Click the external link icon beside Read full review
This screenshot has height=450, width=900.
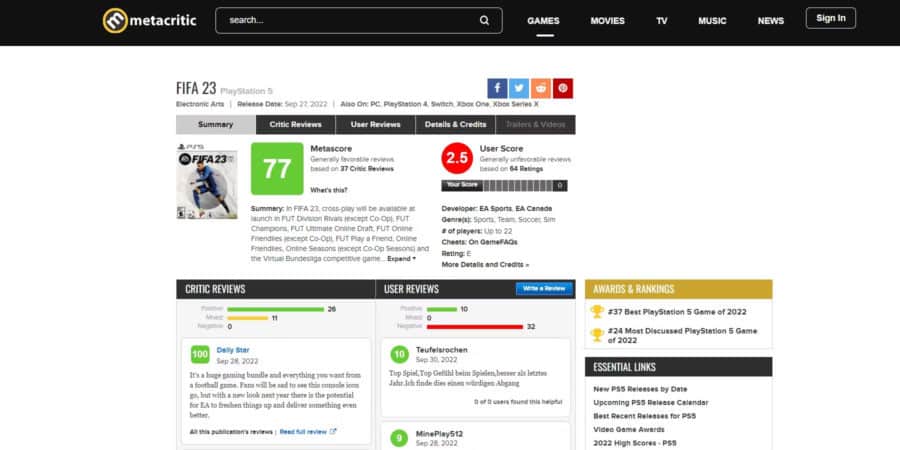pos(333,432)
